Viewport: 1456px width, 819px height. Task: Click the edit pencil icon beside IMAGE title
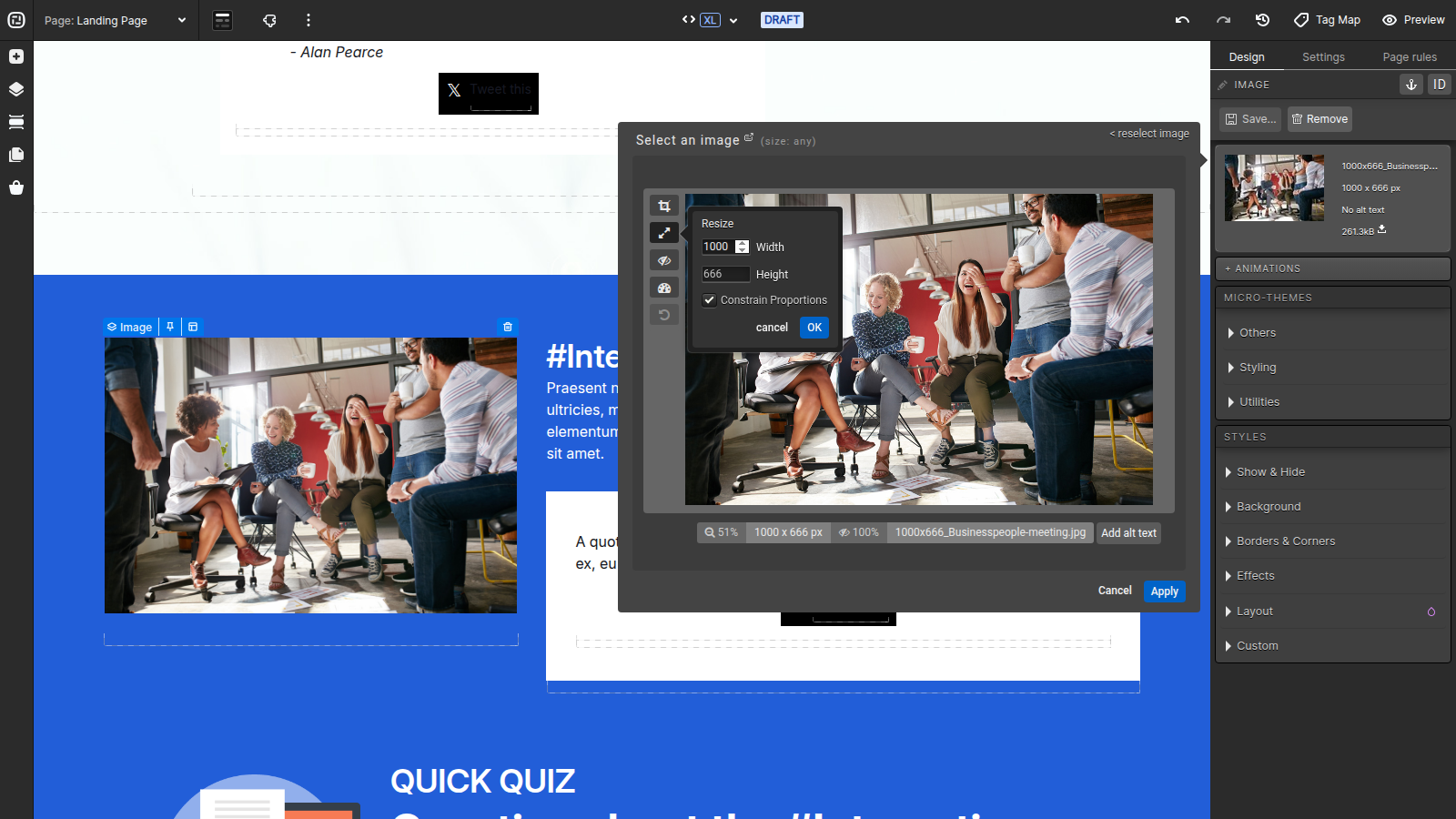coord(1223,85)
